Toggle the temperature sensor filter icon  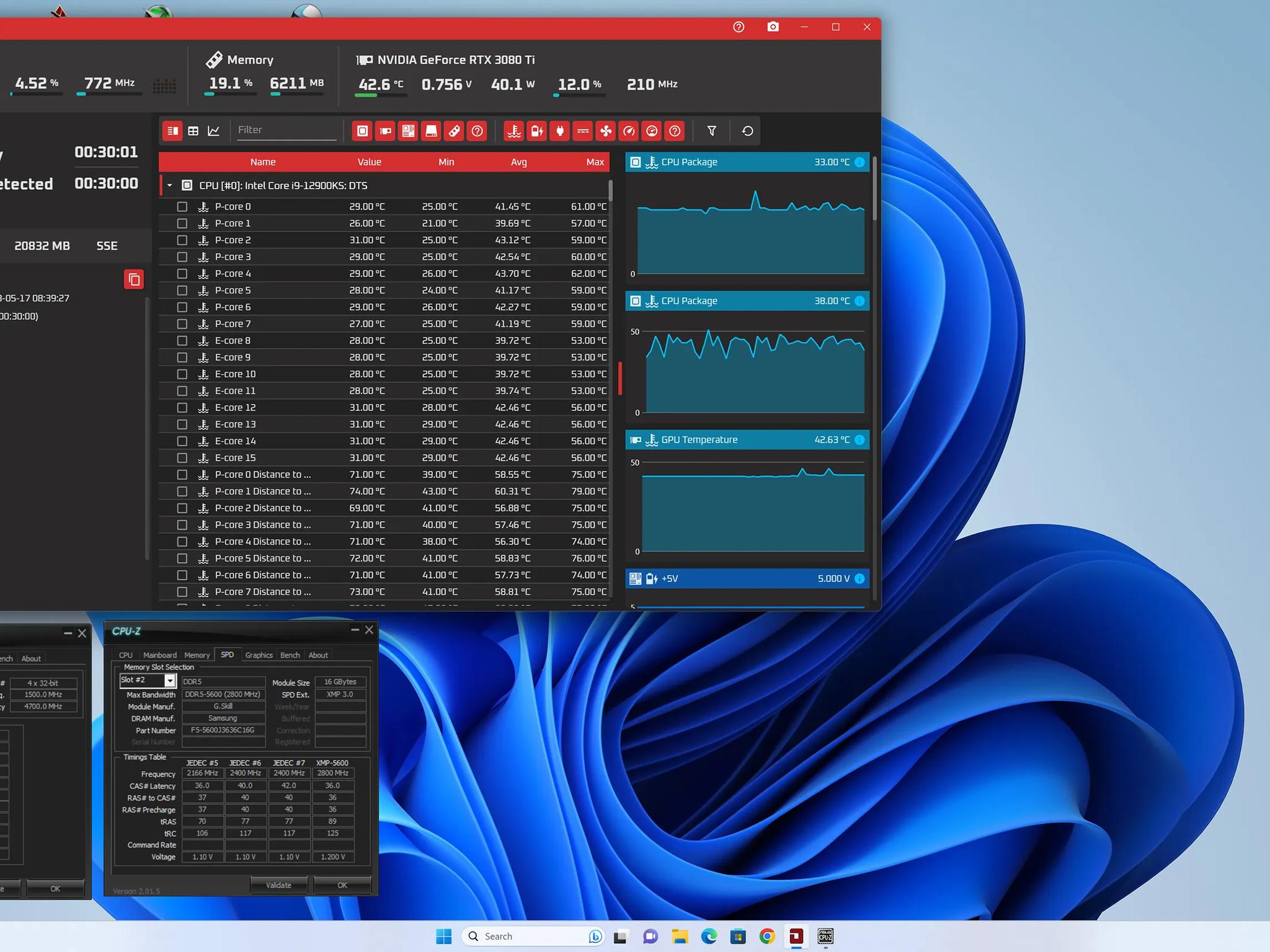(x=513, y=131)
